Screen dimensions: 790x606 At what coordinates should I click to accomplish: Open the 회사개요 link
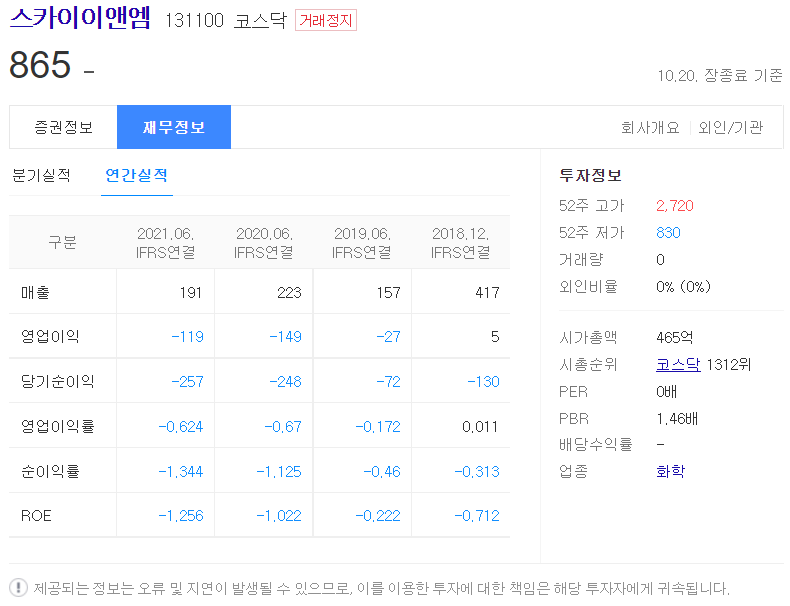click(x=650, y=127)
